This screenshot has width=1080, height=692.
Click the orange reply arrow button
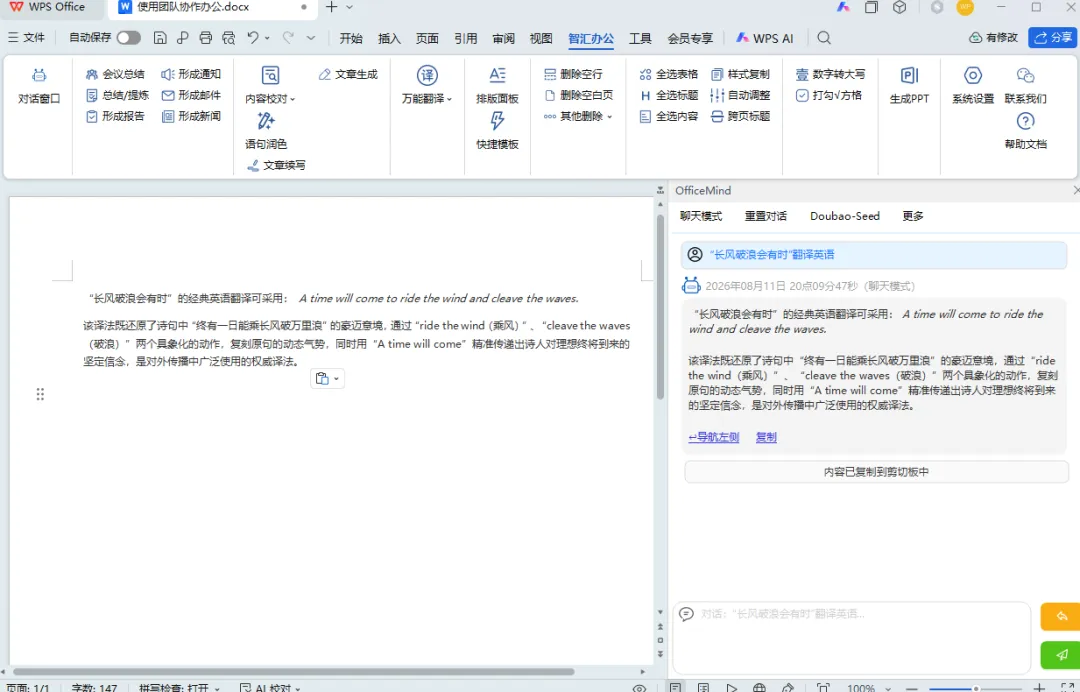tap(1061, 617)
